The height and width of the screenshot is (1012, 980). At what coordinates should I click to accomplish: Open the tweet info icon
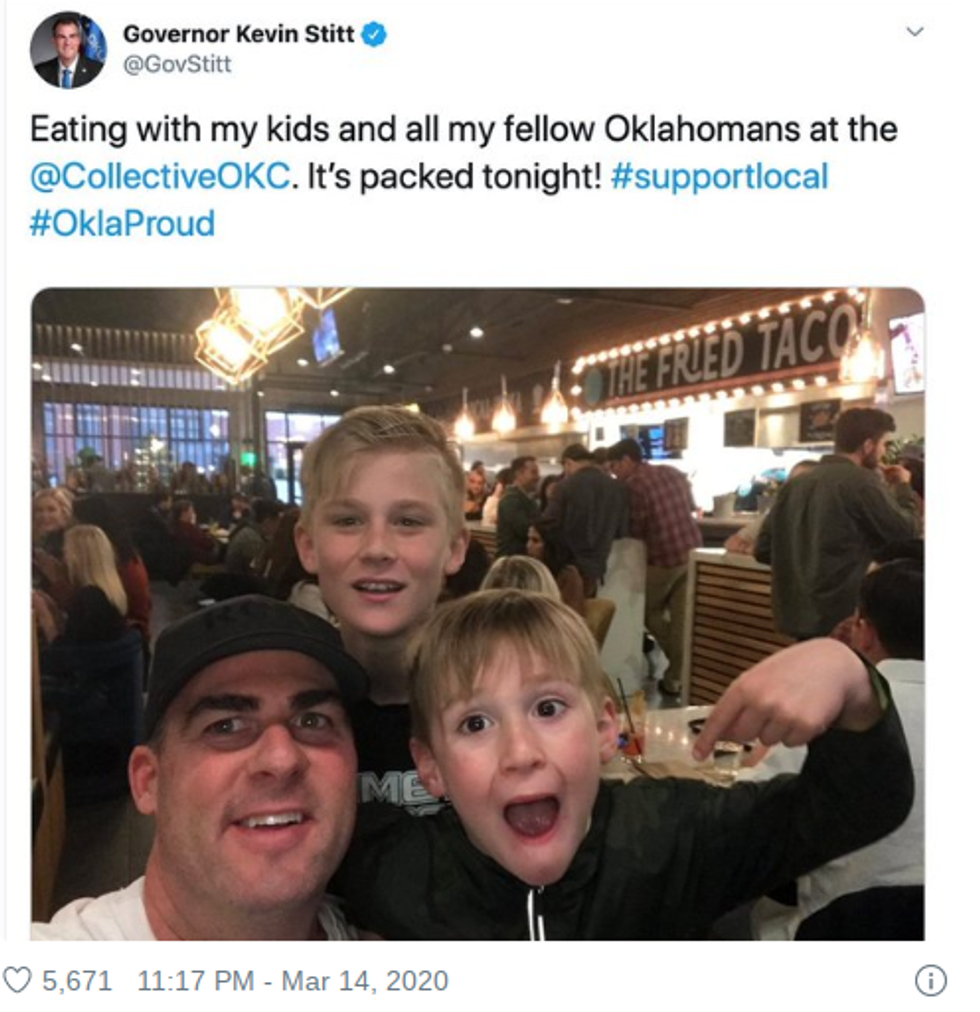click(930, 981)
